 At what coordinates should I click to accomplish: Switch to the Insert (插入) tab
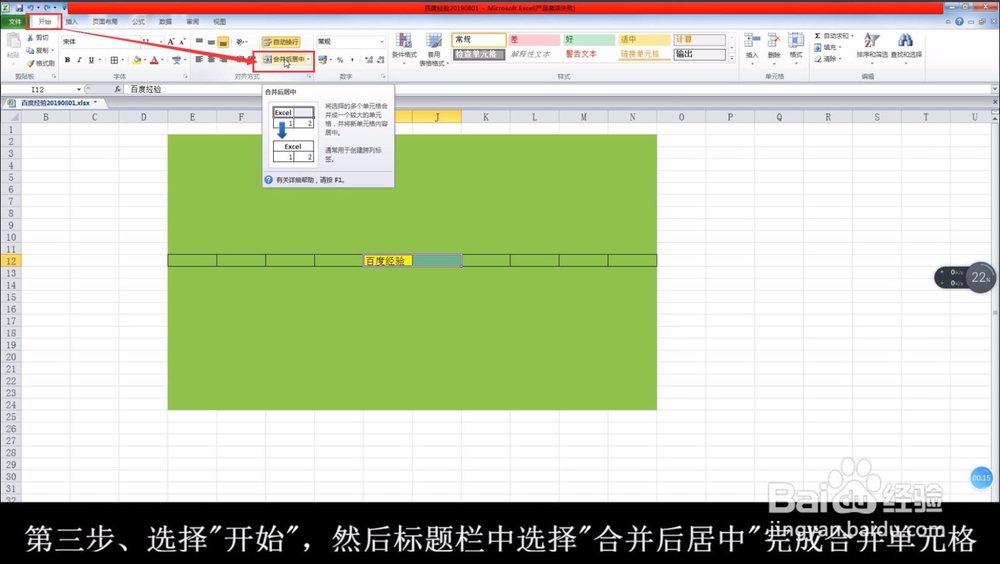(71, 22)
